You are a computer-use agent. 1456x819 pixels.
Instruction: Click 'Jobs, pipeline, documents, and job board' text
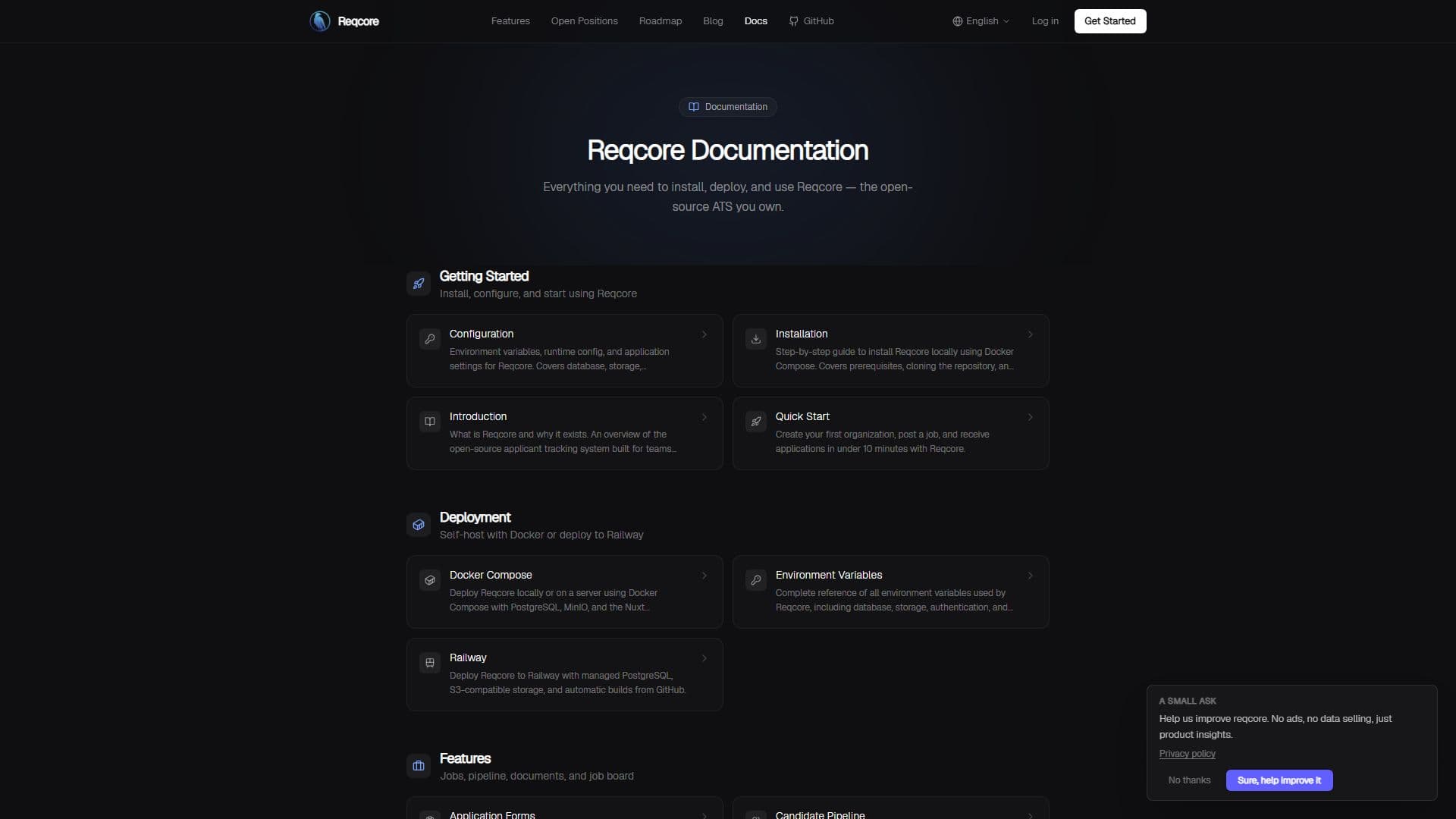pyautogui.click(x=537, y=777)
